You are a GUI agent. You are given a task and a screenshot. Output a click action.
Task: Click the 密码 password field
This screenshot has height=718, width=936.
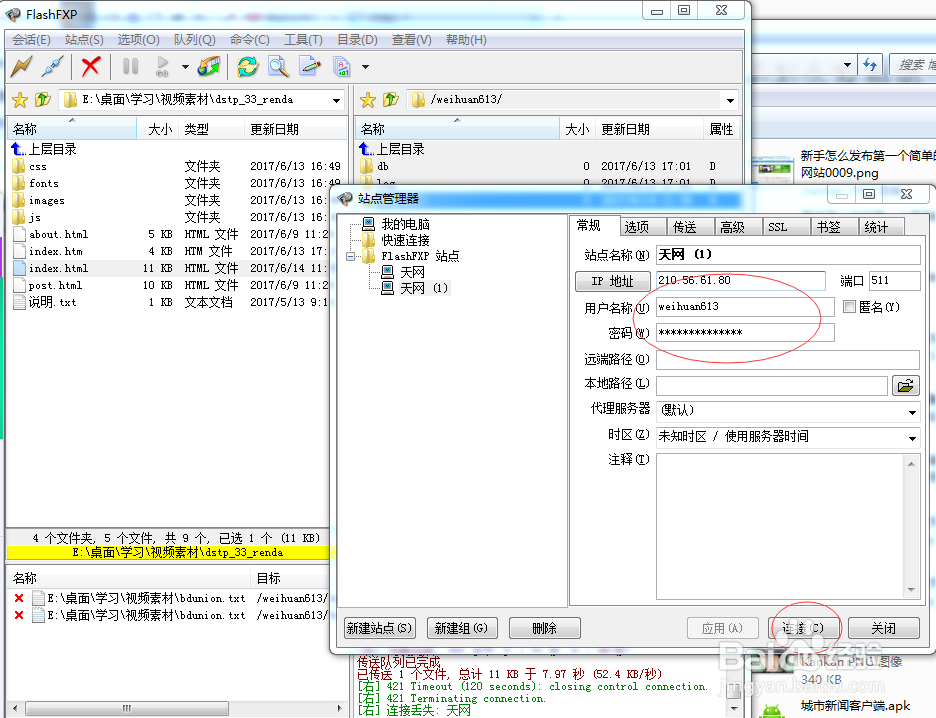(745, 333)
